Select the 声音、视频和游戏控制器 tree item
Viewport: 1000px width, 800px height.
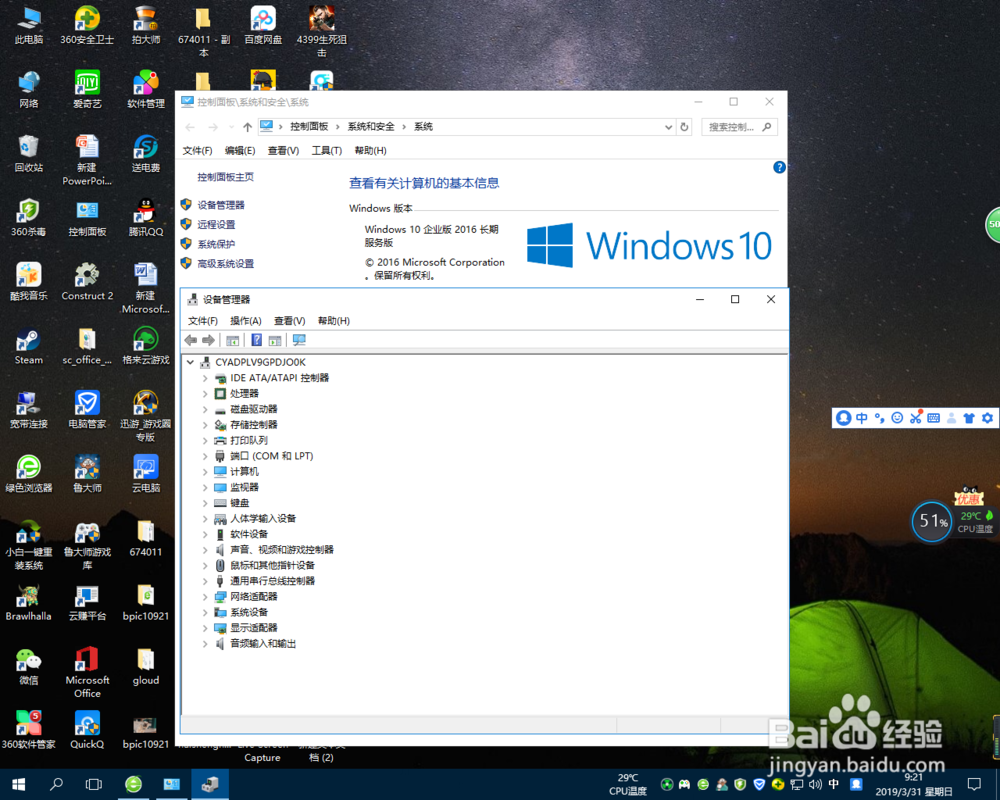point(281,550)
